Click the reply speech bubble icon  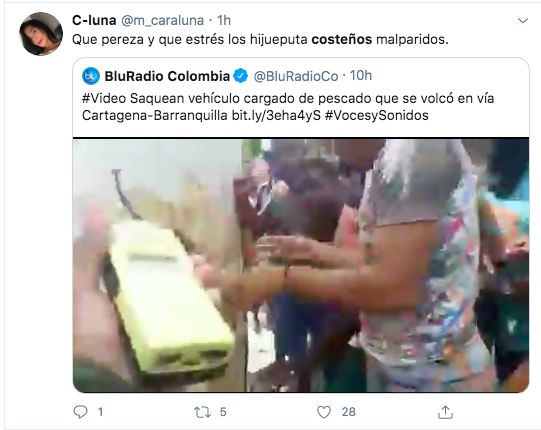tap(80, 412)
